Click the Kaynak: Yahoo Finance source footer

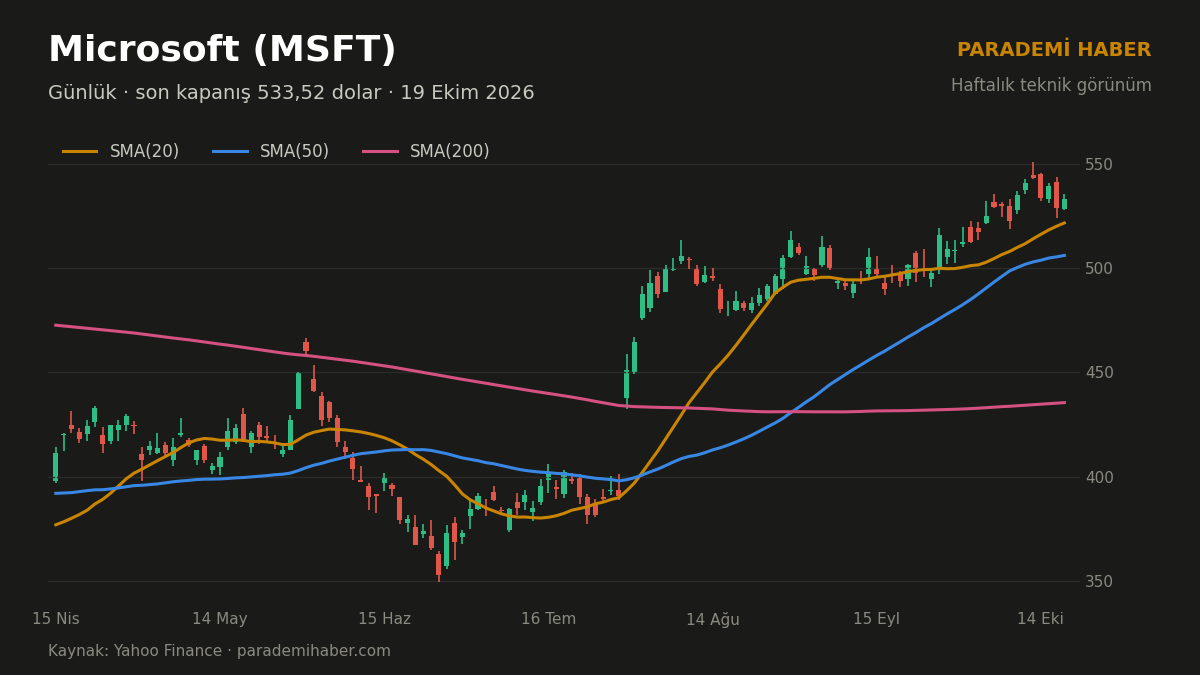[219, 651]
